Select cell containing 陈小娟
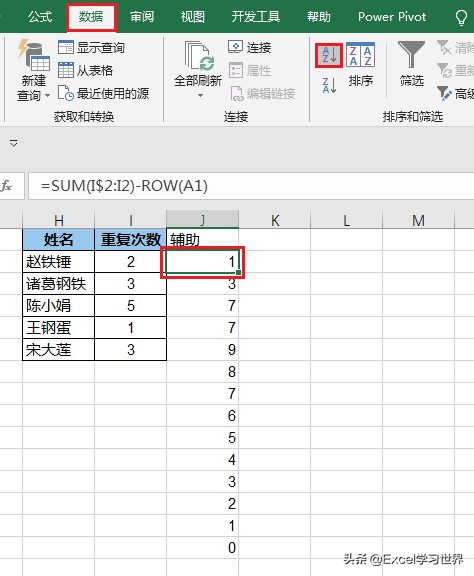The height and width of the screenshot is (576, 474). click(58, 306)
